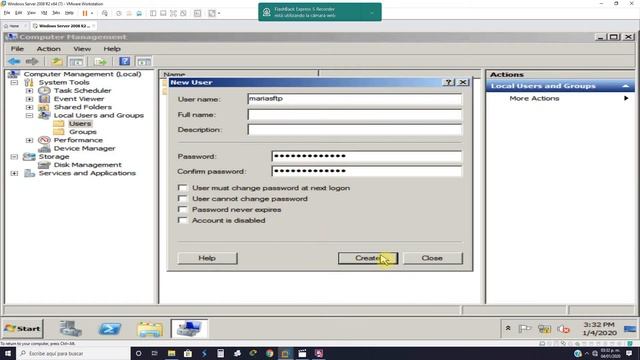Click the Full name input field
This screenshot has width=640, height=360.
tap(355, 115)
